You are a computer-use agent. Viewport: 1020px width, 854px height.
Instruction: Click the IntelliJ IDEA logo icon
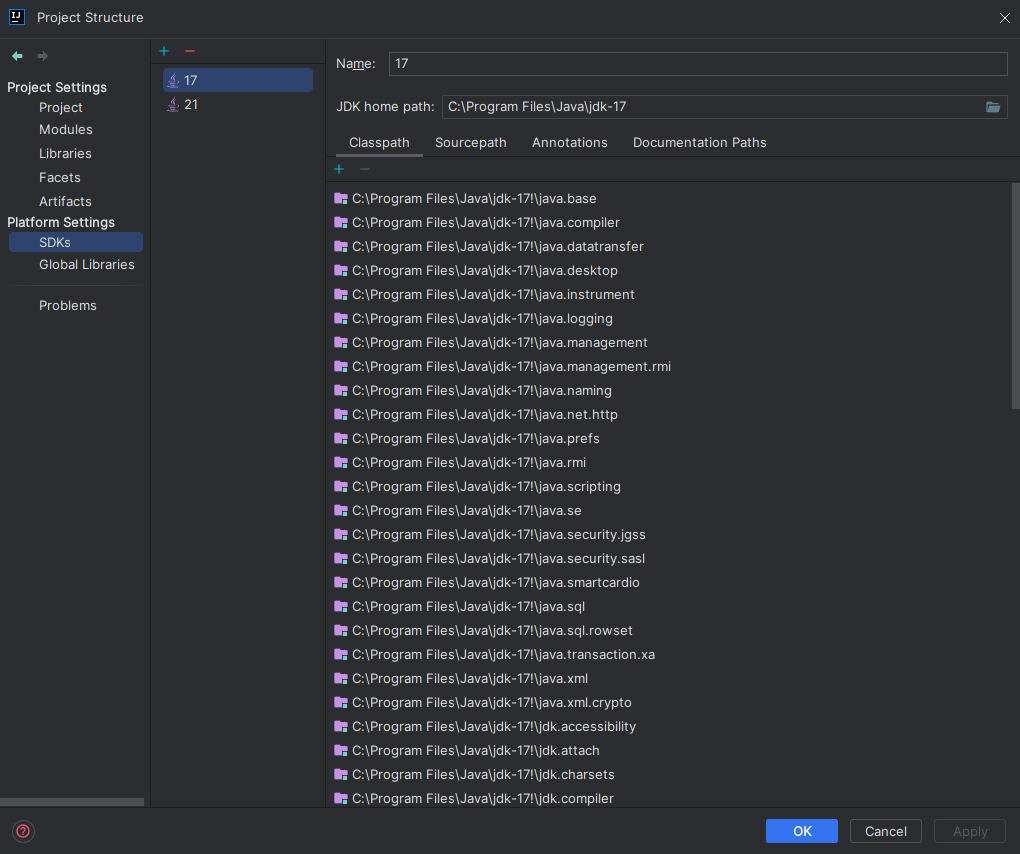pos(17,17)
